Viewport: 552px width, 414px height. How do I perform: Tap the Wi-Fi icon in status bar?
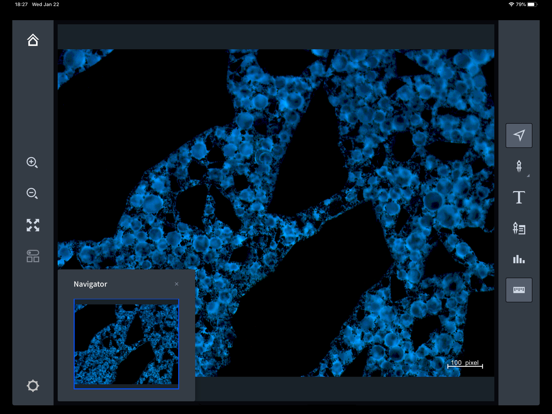click(511, 4)
